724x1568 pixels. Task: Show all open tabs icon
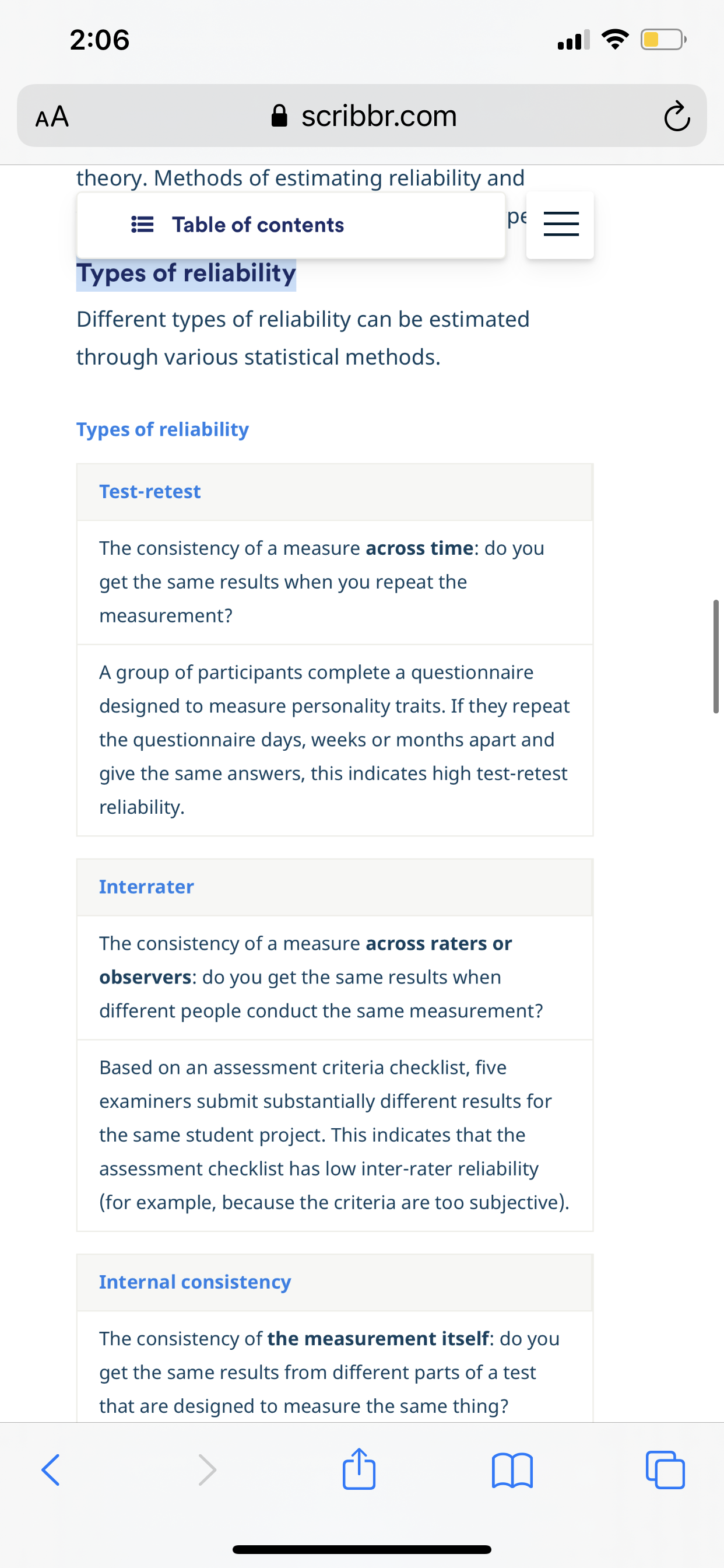coord(665,1470)
